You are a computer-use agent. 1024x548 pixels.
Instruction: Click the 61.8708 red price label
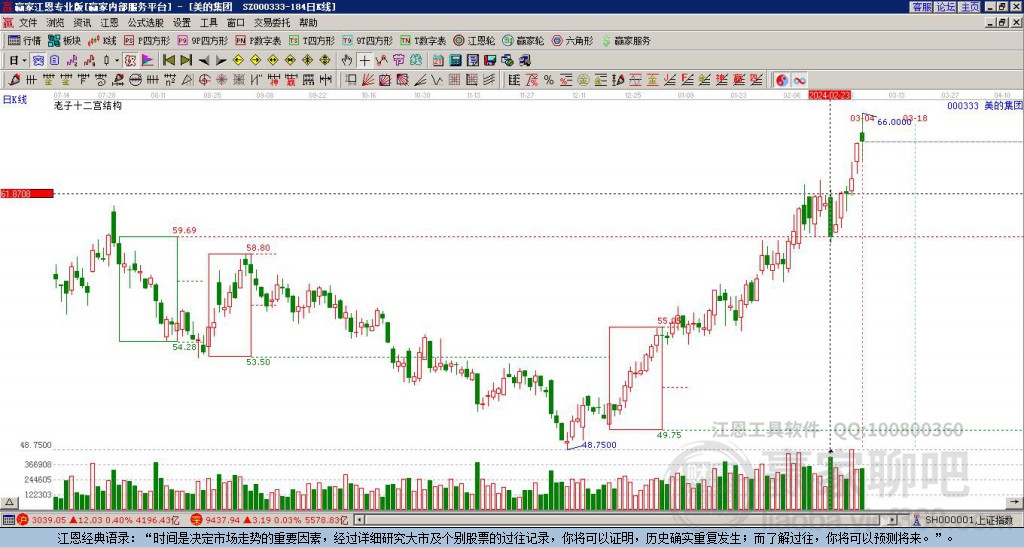(27, 194)
